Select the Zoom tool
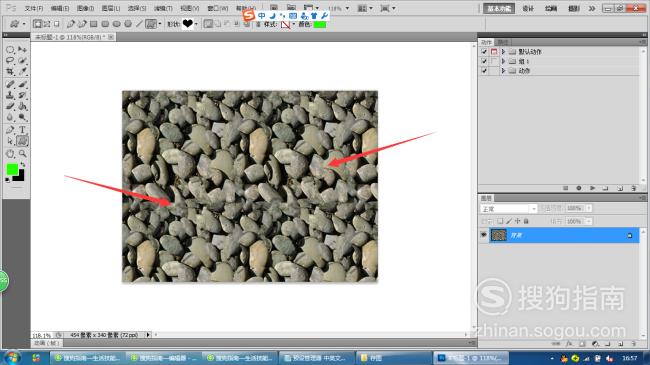The height and width of the screenshot is (365, 650). pyautogui.click(x=22, y=154)
